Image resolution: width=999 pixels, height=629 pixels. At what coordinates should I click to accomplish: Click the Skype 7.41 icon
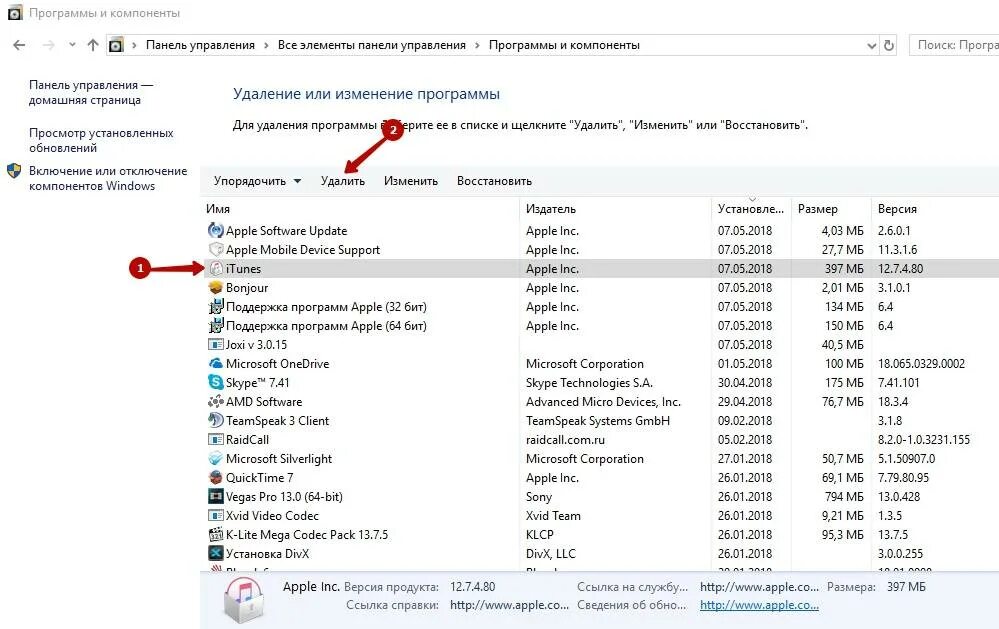[216, 382]
